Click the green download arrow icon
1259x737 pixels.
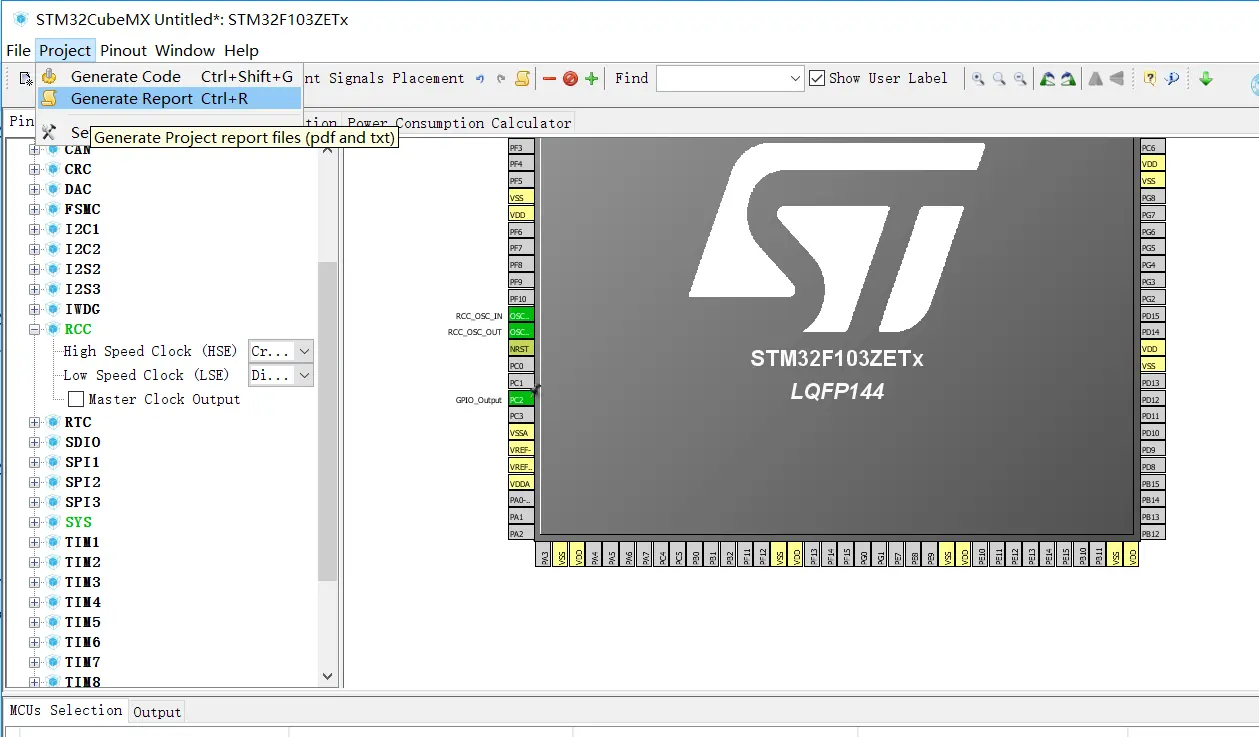coord(1206,78)
